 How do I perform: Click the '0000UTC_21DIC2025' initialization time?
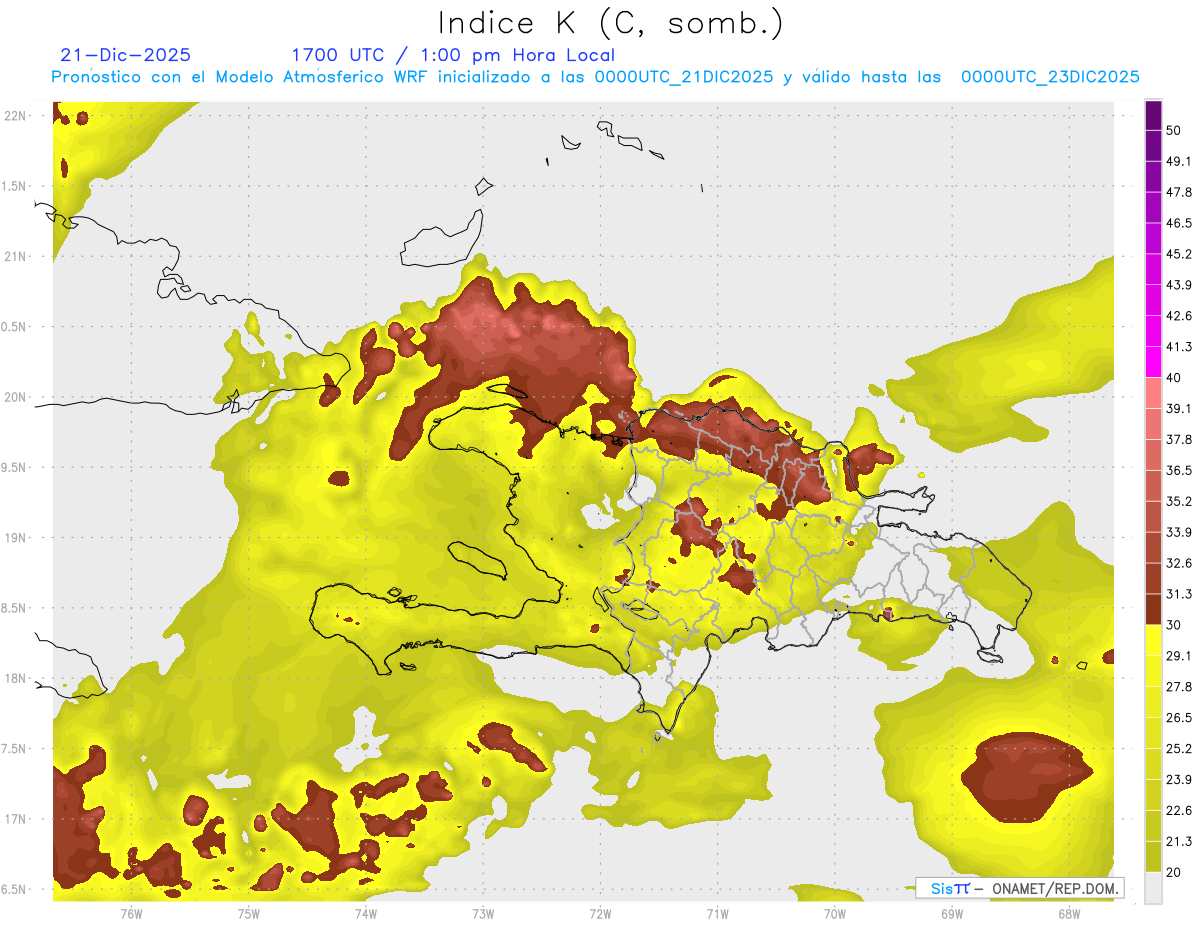[684, 77]
